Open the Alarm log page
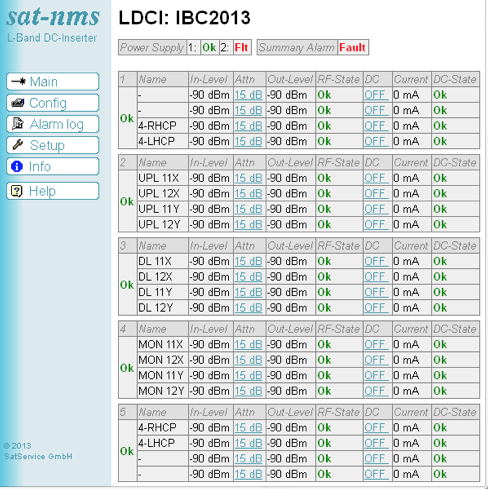The image size is (488, 489). tap(53, 124)
